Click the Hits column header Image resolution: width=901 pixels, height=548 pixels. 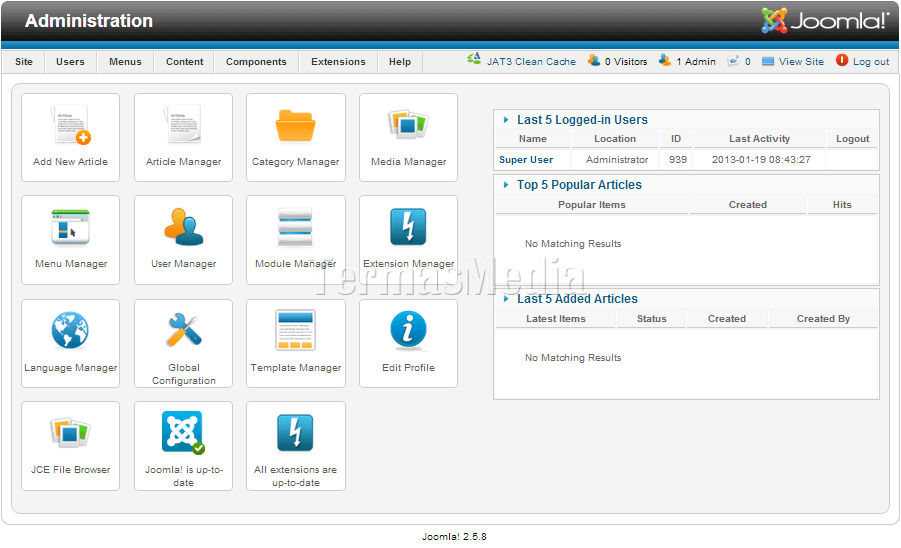[842, 205]
